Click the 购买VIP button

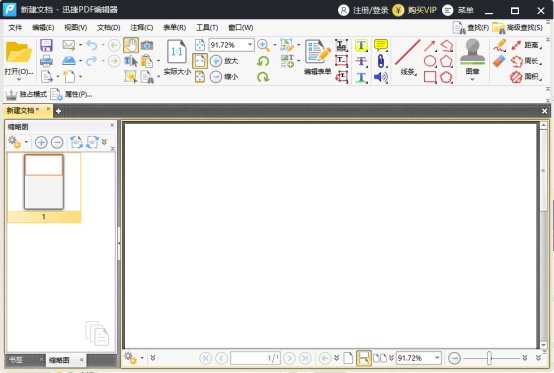(x=414, y=10)
